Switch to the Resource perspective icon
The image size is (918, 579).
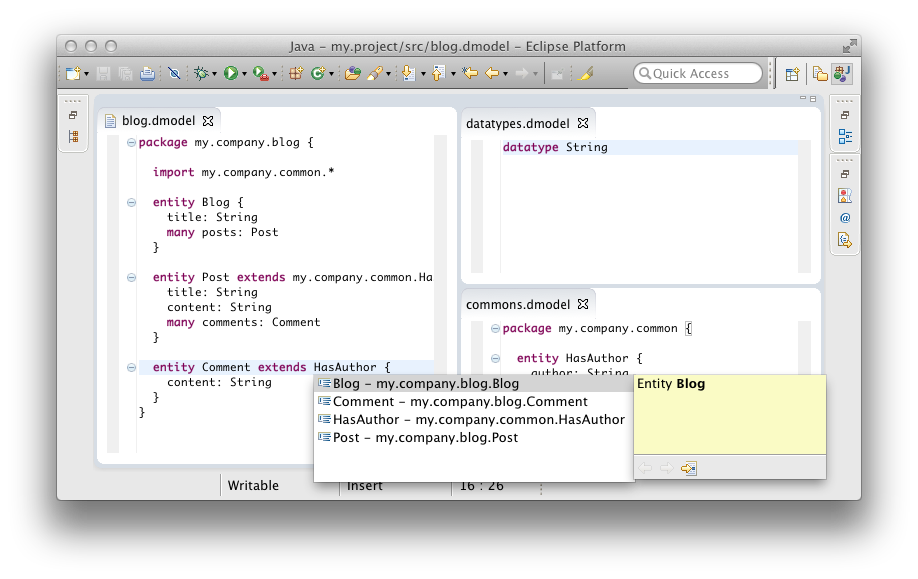(x=820, y=74)
